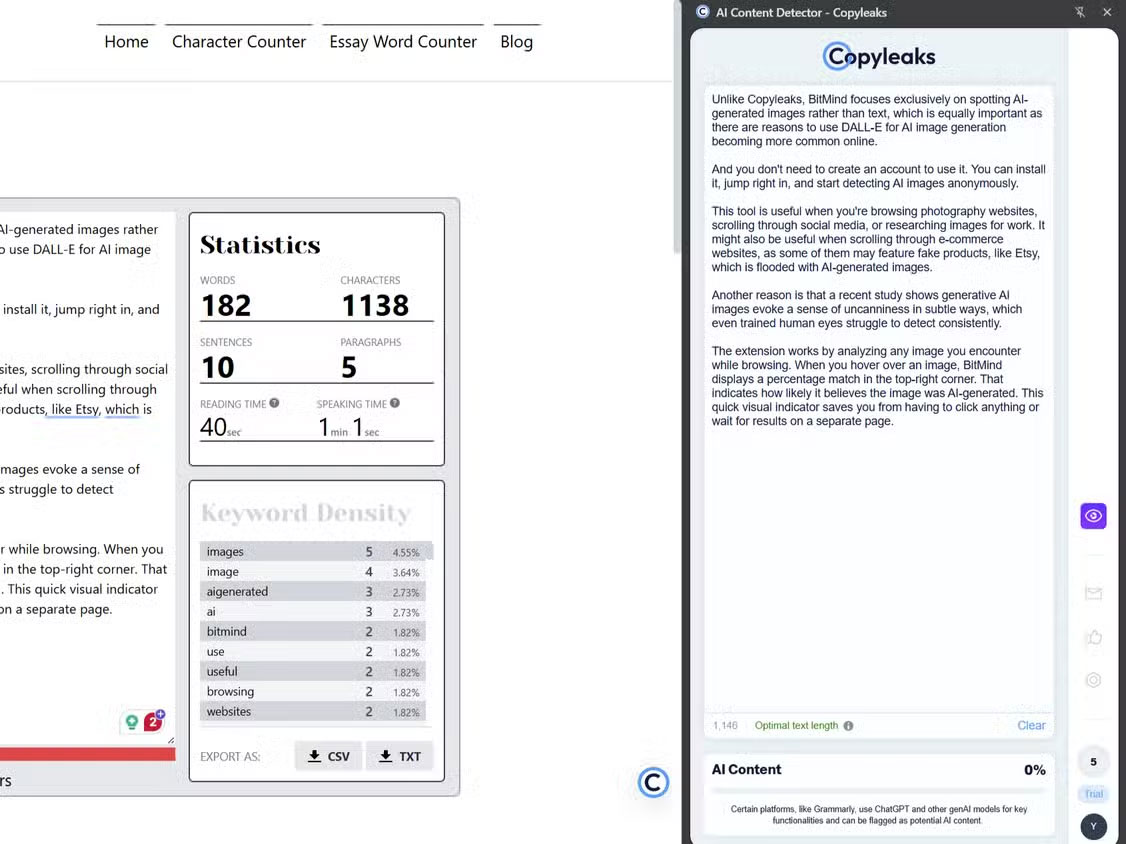
Task: Click the paragraphs count value 5
Action: point(348,368)
